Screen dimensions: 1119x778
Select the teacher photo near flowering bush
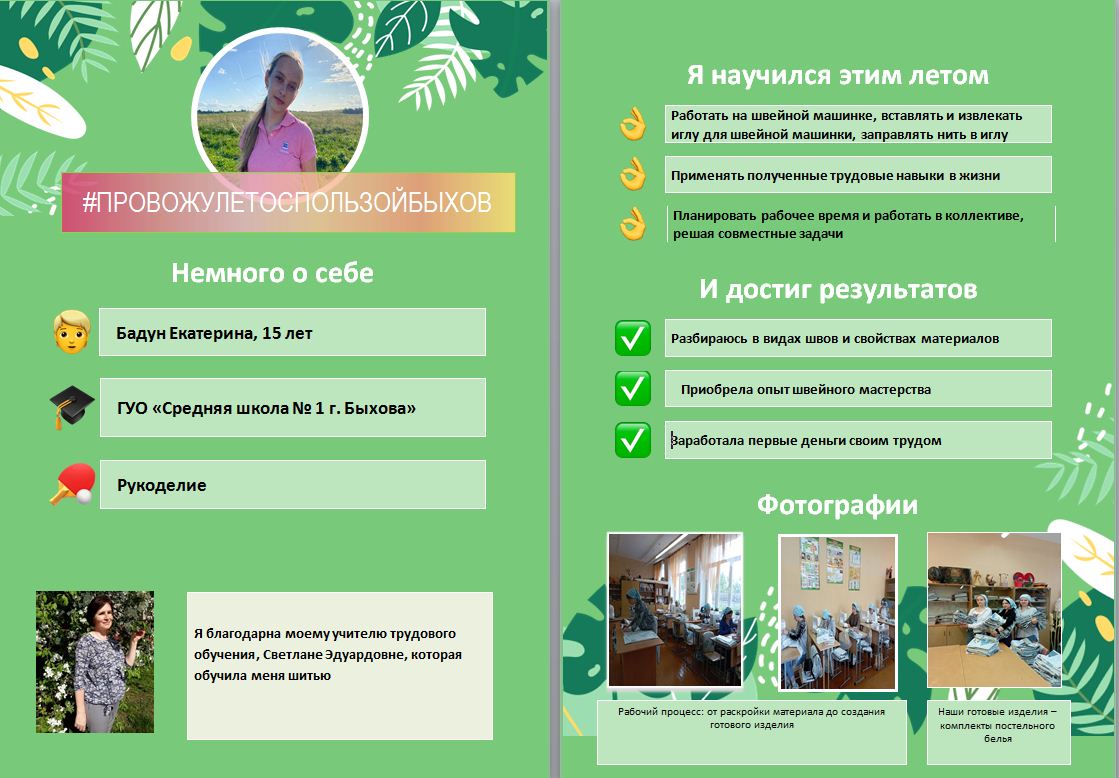[x=95, y=661]
